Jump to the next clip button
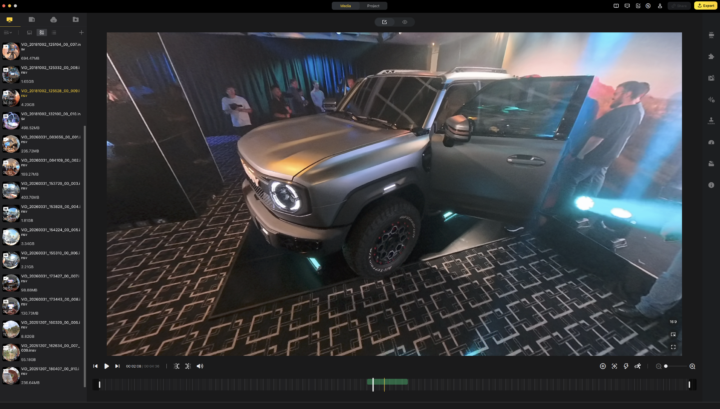720x409 pixels. coord(118,366)
